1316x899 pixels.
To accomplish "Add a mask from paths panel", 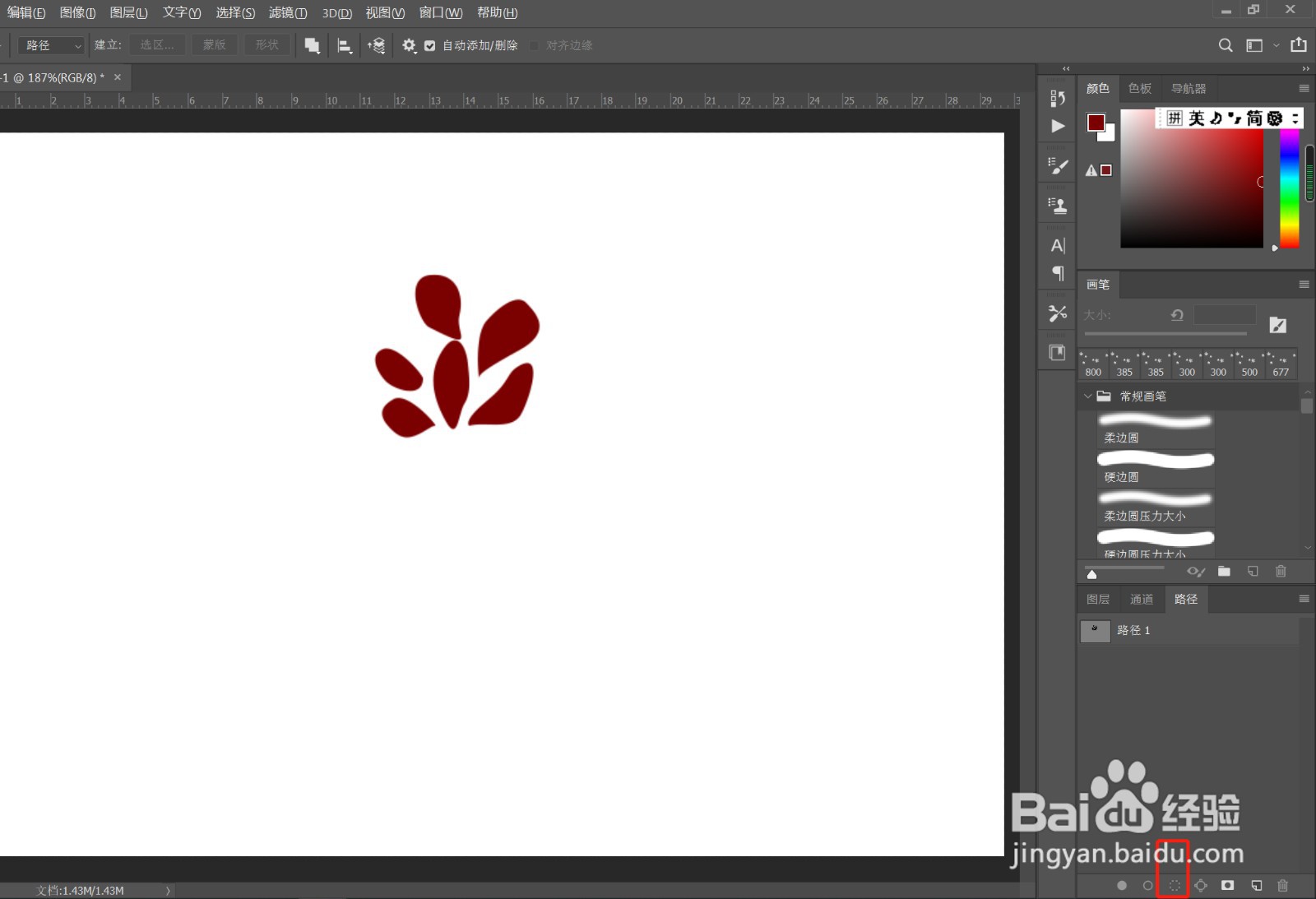I will 1228,886.
